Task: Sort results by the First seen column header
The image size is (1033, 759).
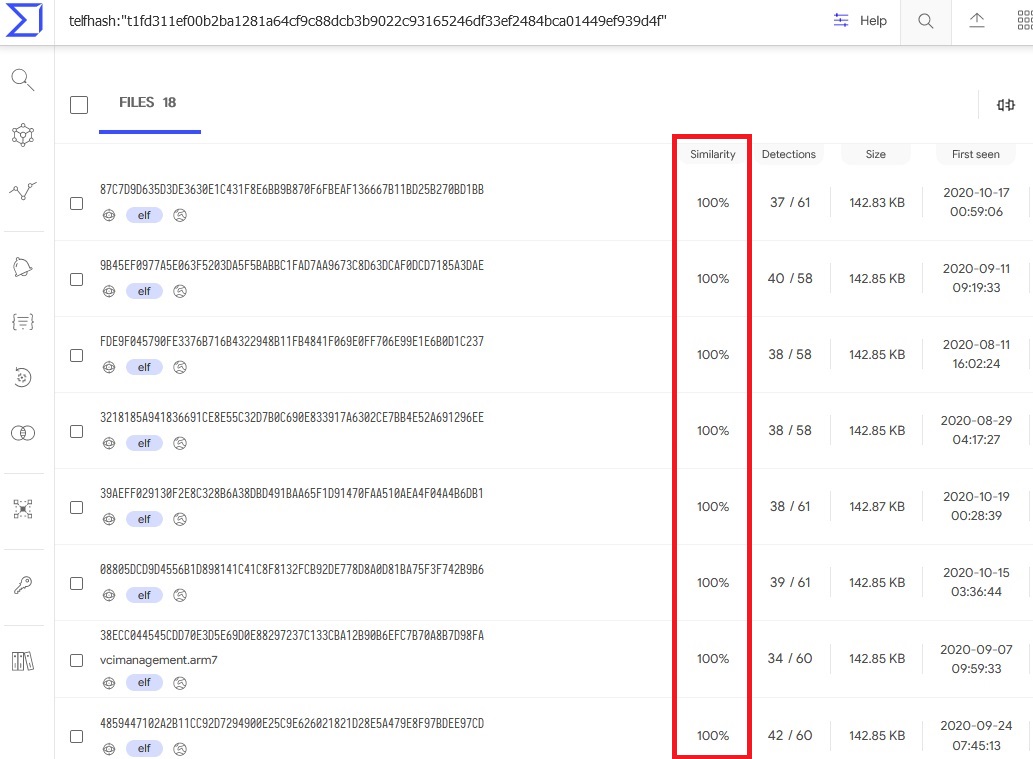Action: tap(975, 154)
